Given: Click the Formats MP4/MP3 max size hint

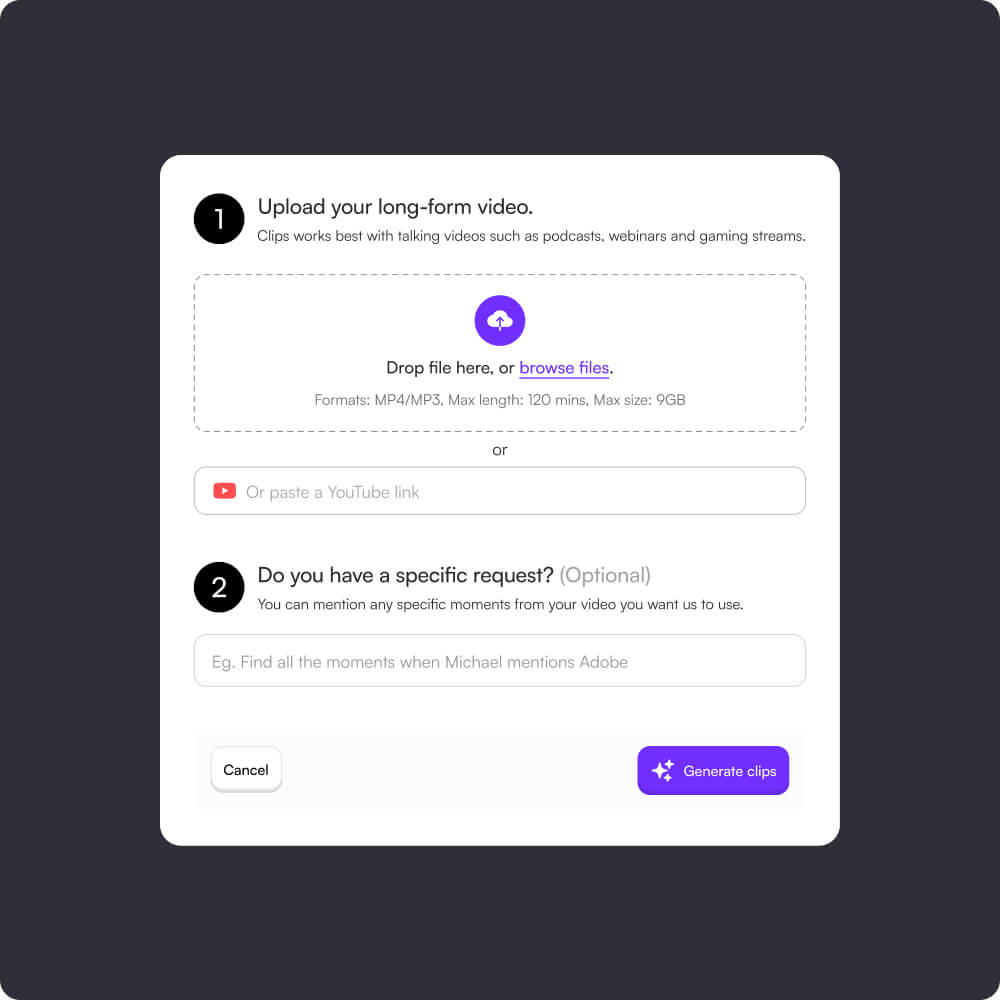Looking at the screenshot, I should point(499,400).
